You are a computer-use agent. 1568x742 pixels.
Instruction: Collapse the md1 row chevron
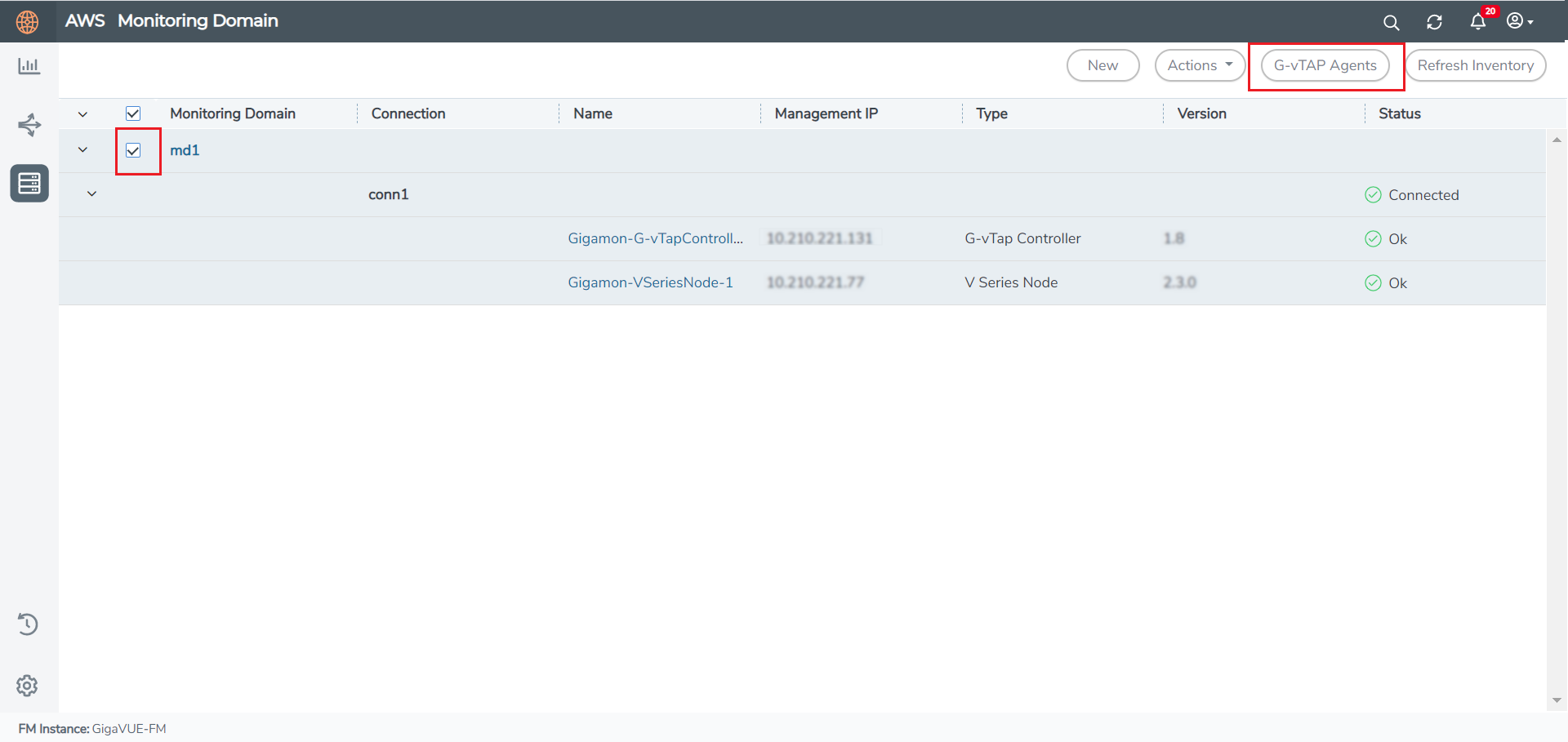(x=82, y=150)
